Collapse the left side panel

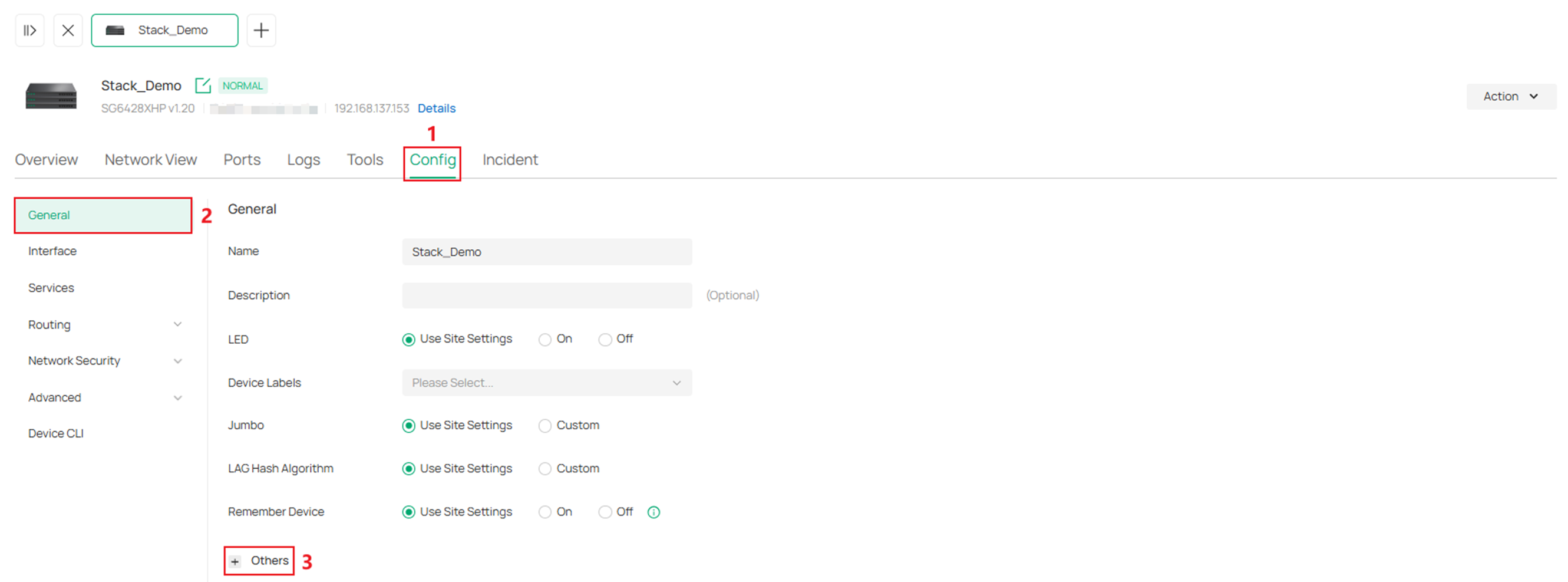(29, 30)
